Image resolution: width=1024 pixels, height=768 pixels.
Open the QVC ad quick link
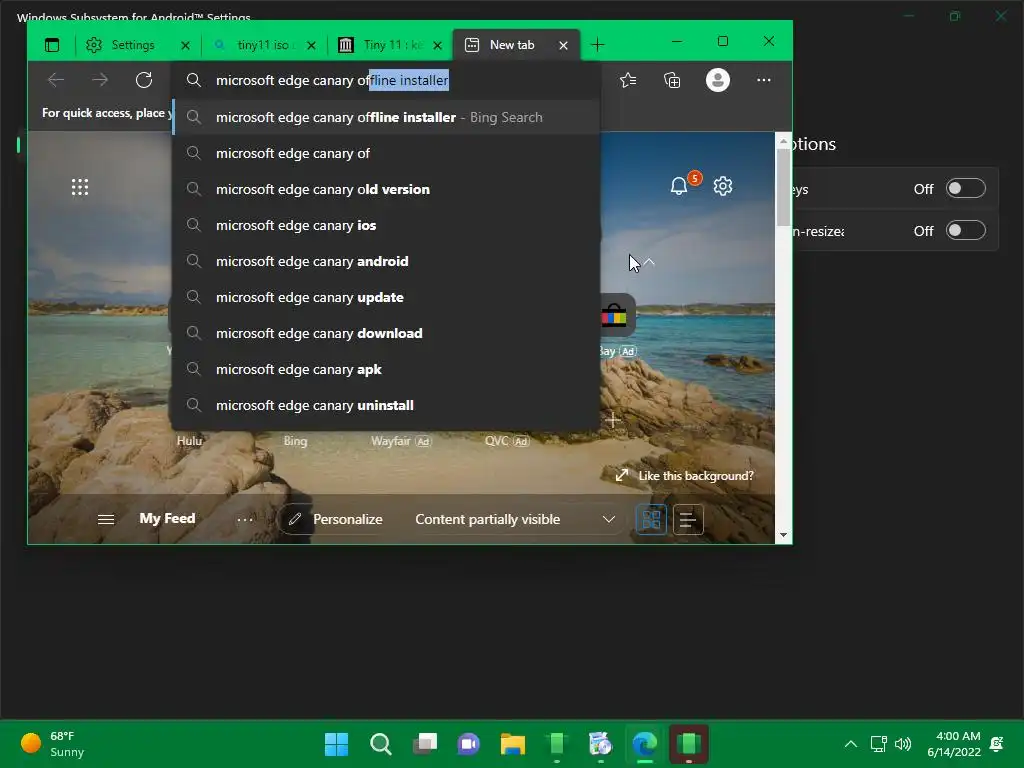coord(507,441)
